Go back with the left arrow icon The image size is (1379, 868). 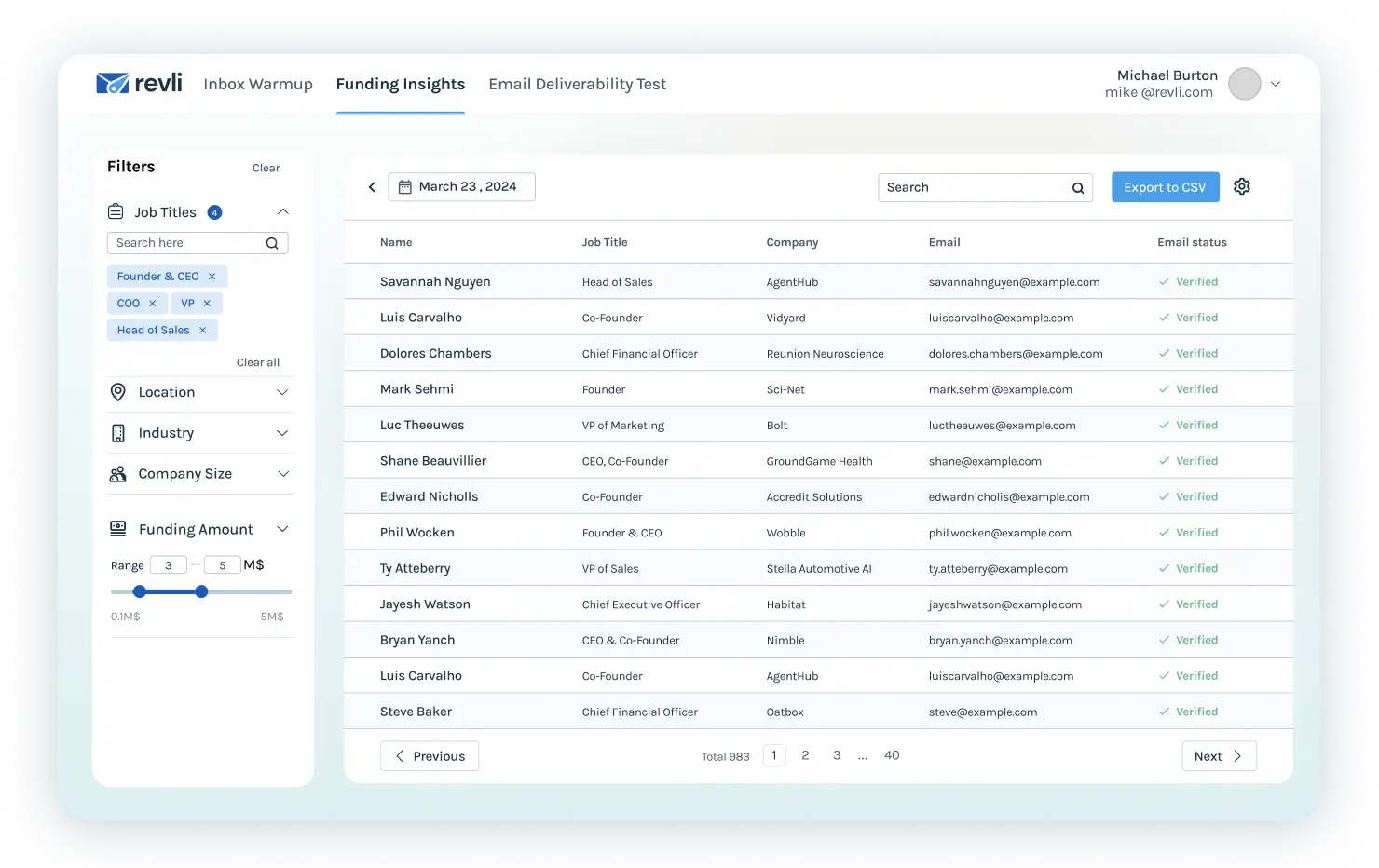pyautogui.click(x=372, y=187)
